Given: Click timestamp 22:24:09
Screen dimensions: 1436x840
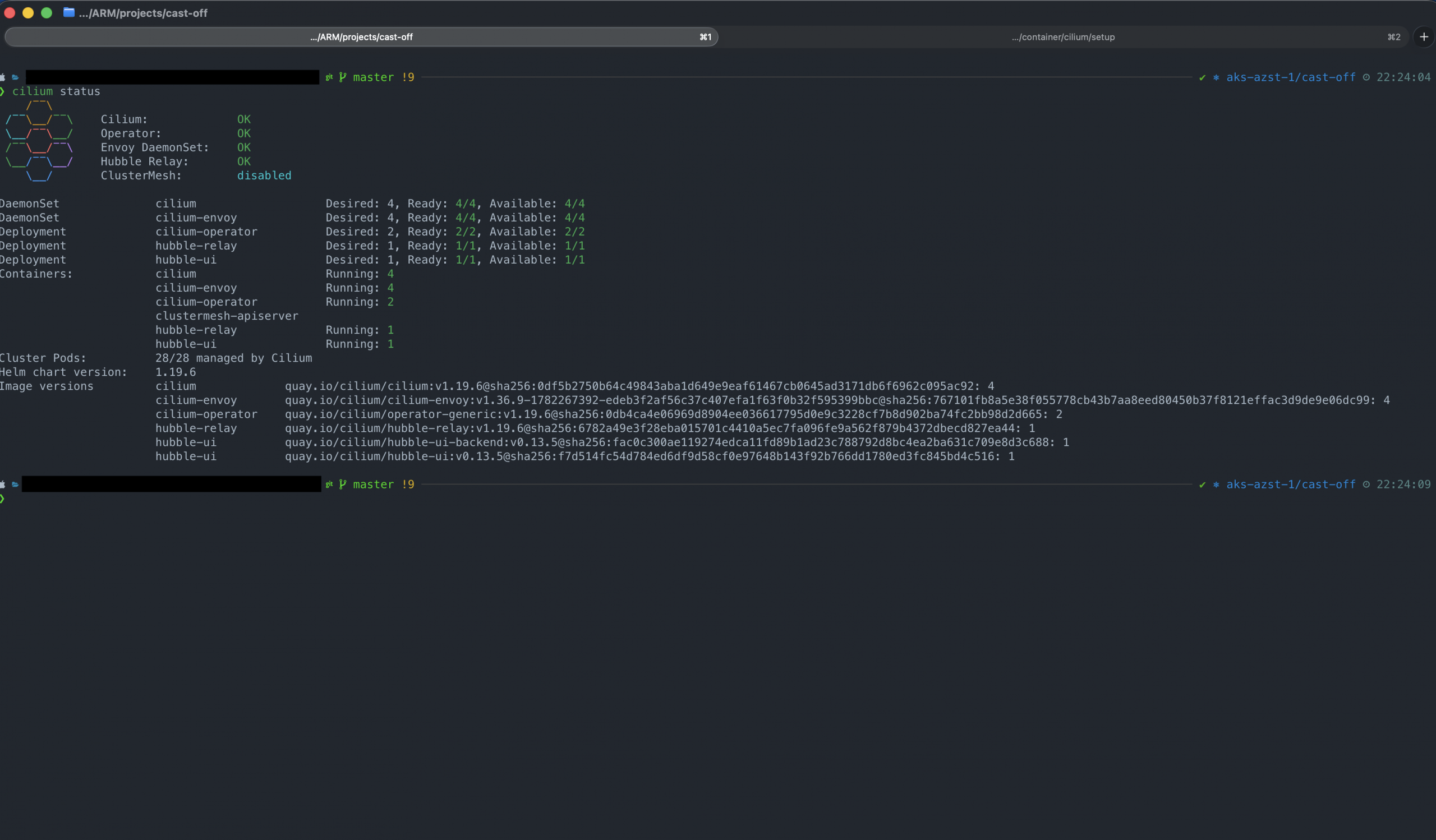Looking at the screenshot, I should (x=1403, y=484).
